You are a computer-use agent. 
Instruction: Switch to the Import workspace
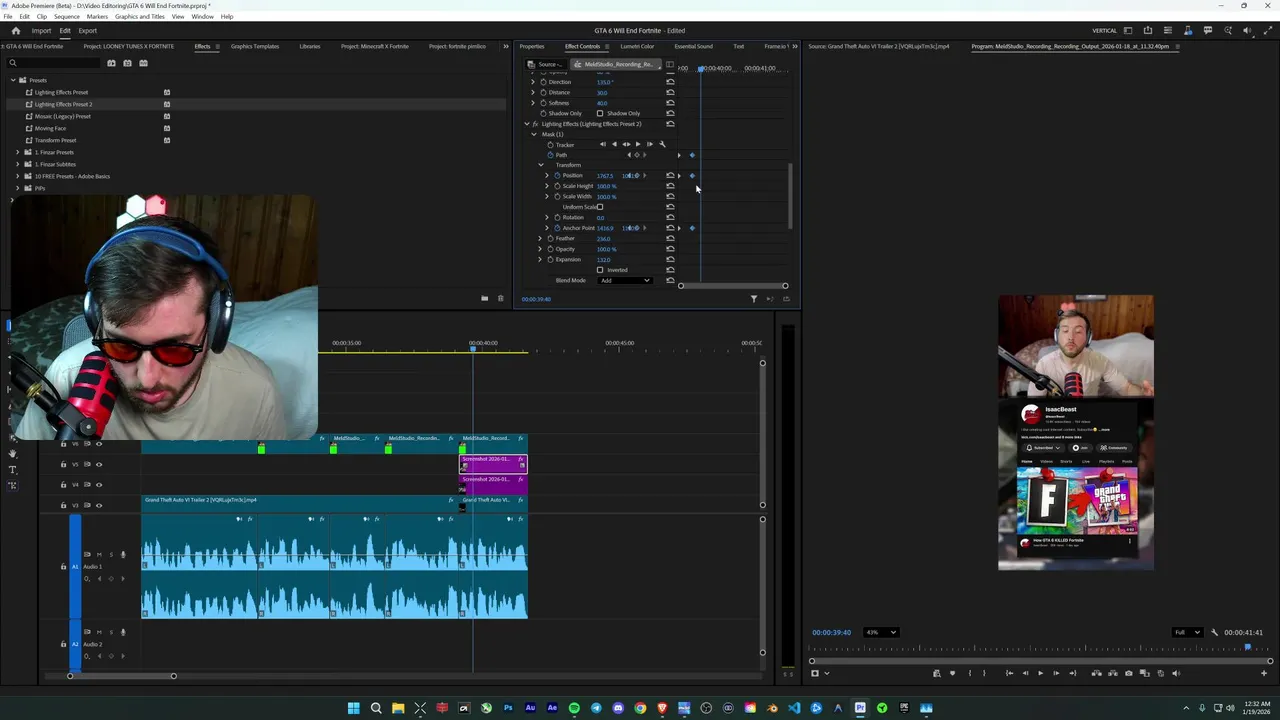tap(41, 30)
